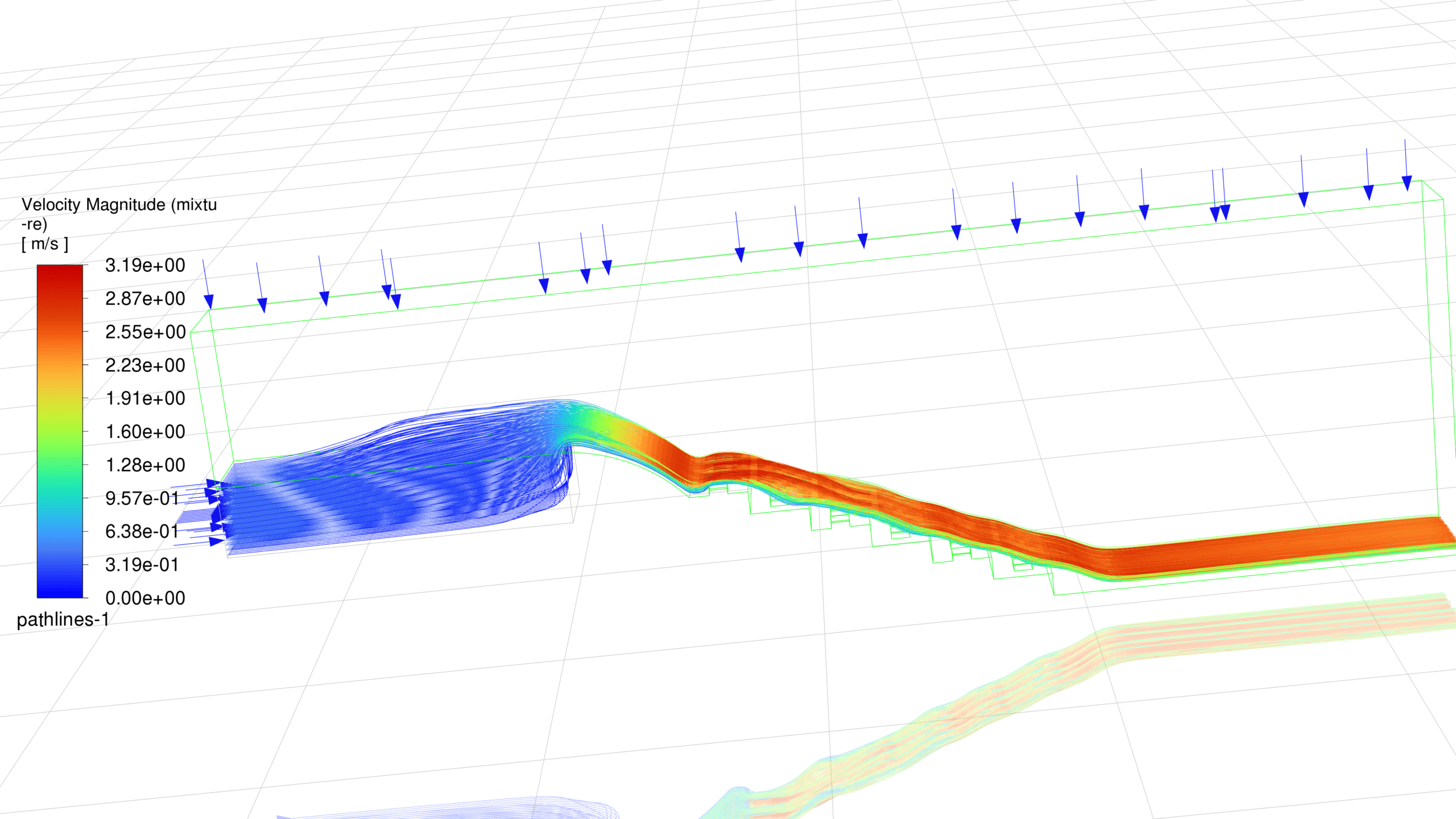Viewport: 1456px width, 819px height.
Task: Click the 1.60e+00 legend tick label
Action: pos(145,432)
